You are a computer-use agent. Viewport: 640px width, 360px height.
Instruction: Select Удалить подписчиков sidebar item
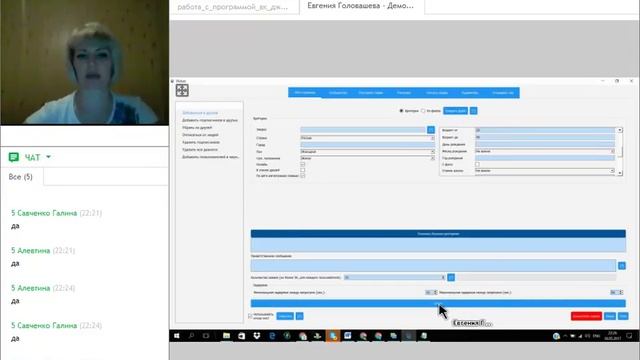click(201, 142)
